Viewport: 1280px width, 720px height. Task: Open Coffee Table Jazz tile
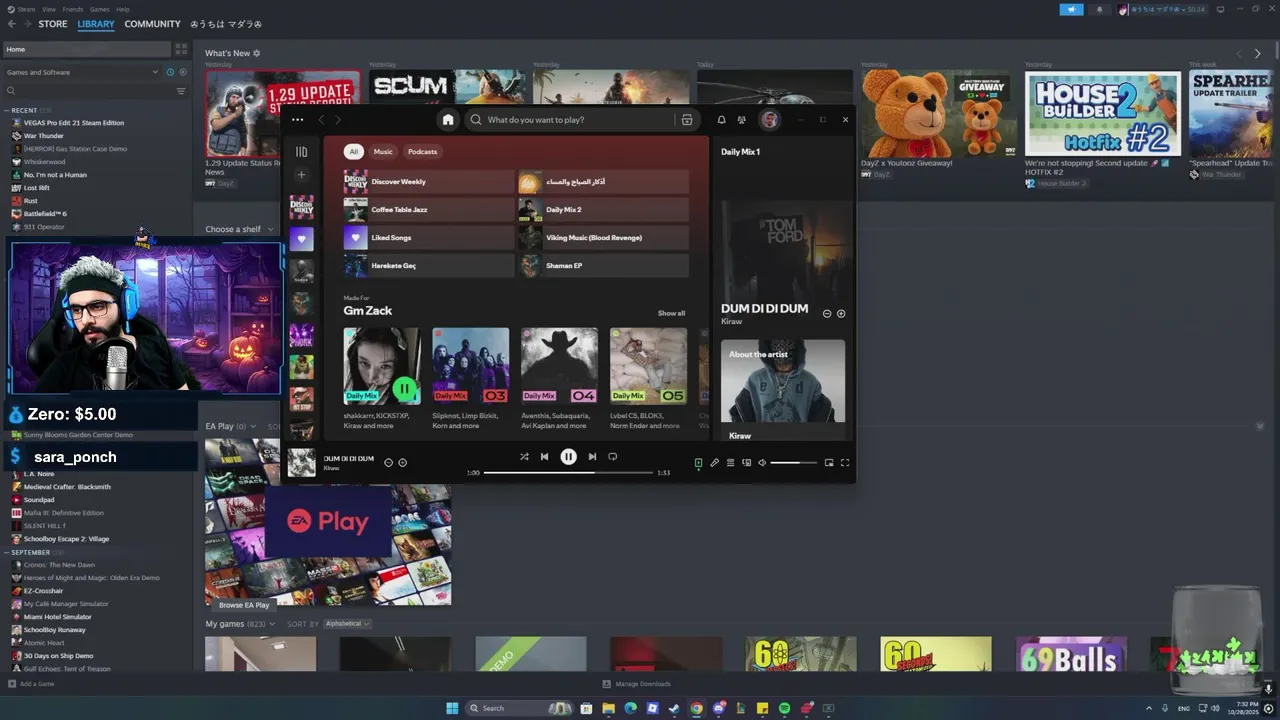tap(428, 210)
